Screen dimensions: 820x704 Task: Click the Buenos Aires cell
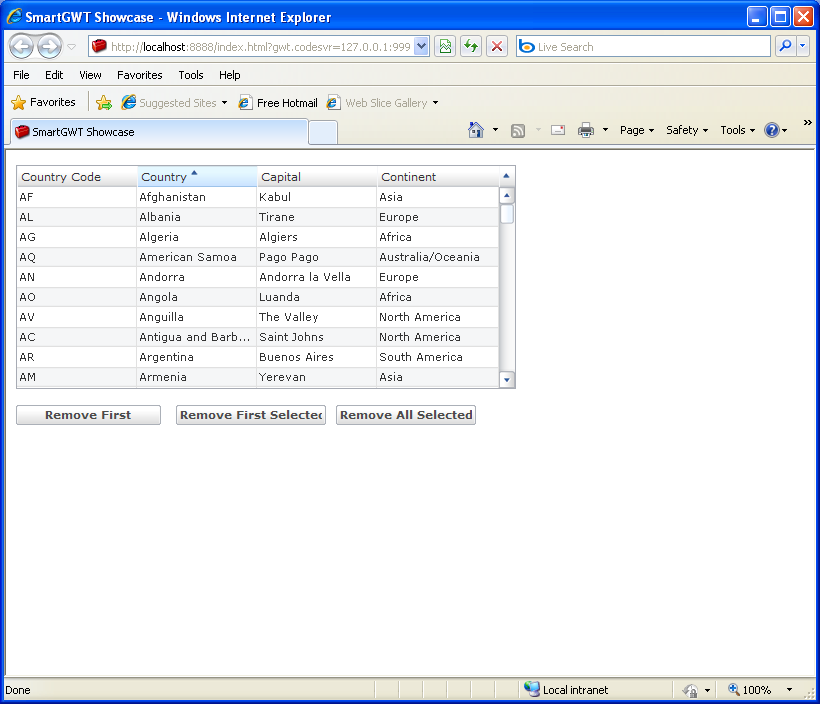(x=316, y=357)
